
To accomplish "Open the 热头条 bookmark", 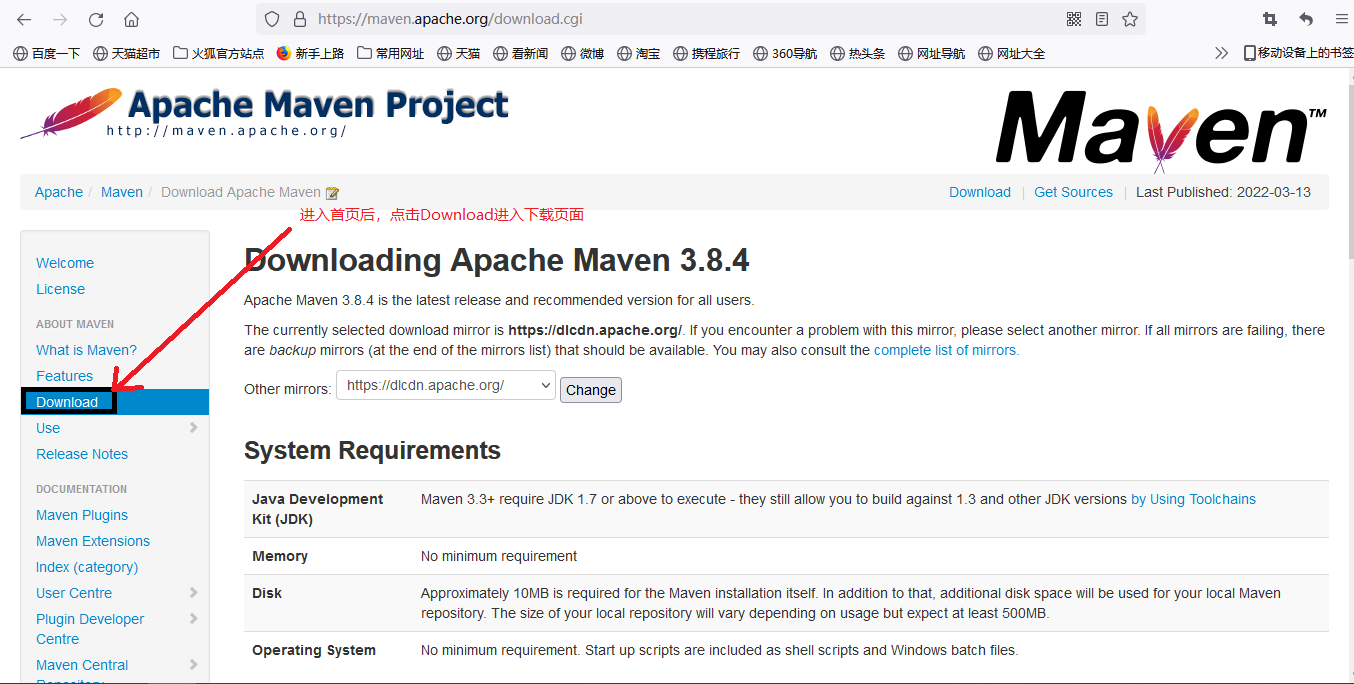I will (858, 53).
